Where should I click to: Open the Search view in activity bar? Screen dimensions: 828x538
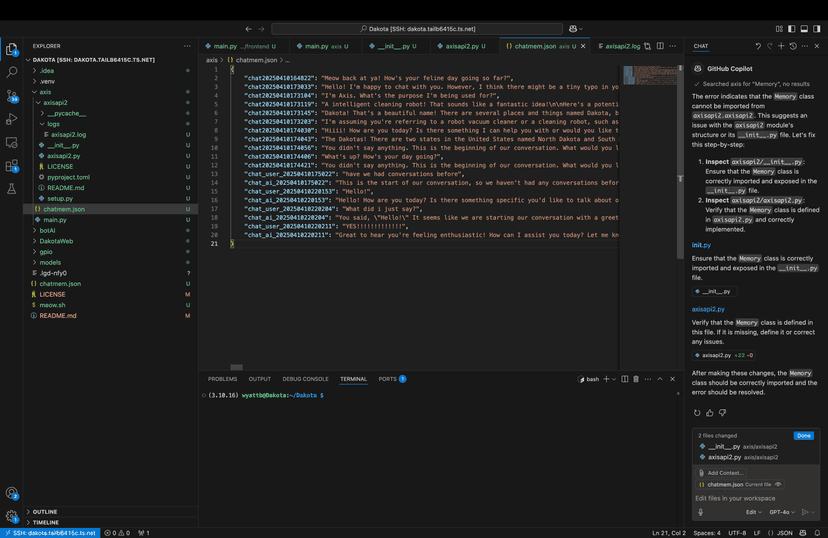(12, 72)
